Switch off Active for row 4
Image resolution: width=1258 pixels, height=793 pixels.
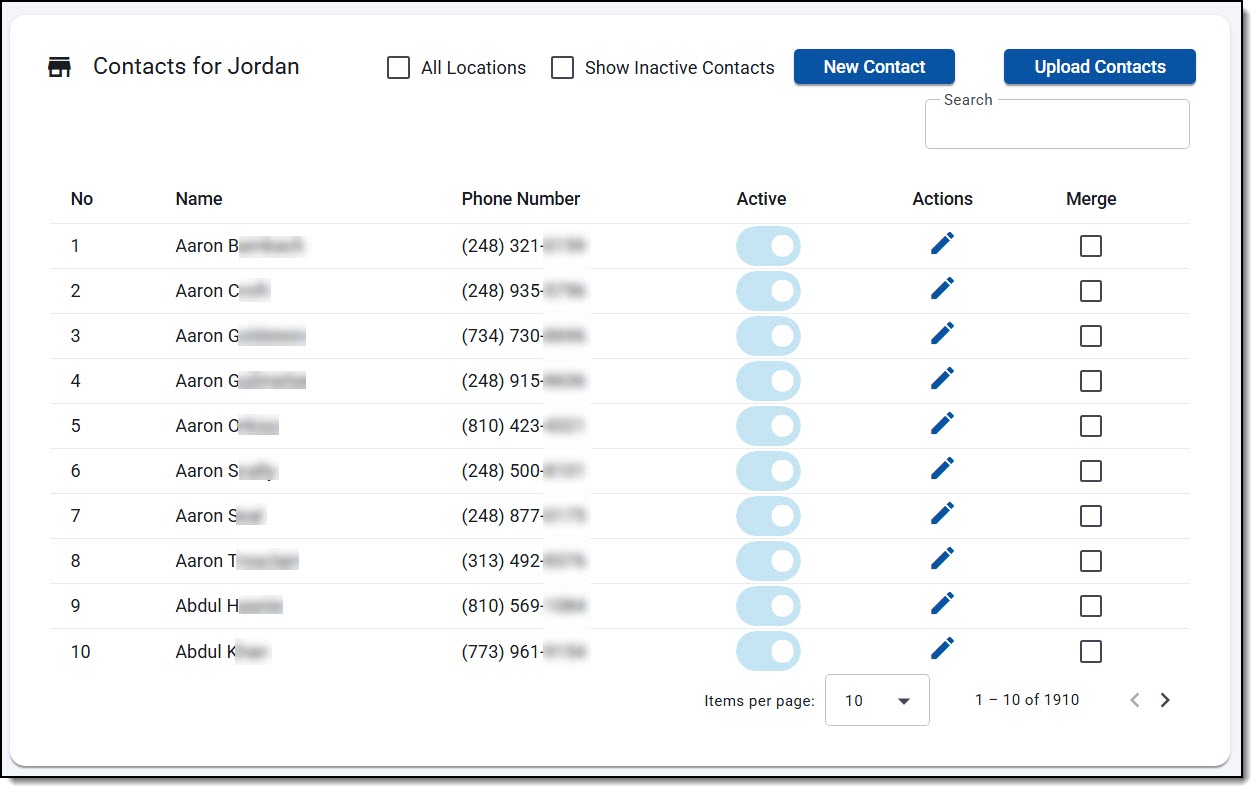click(768, 381)
